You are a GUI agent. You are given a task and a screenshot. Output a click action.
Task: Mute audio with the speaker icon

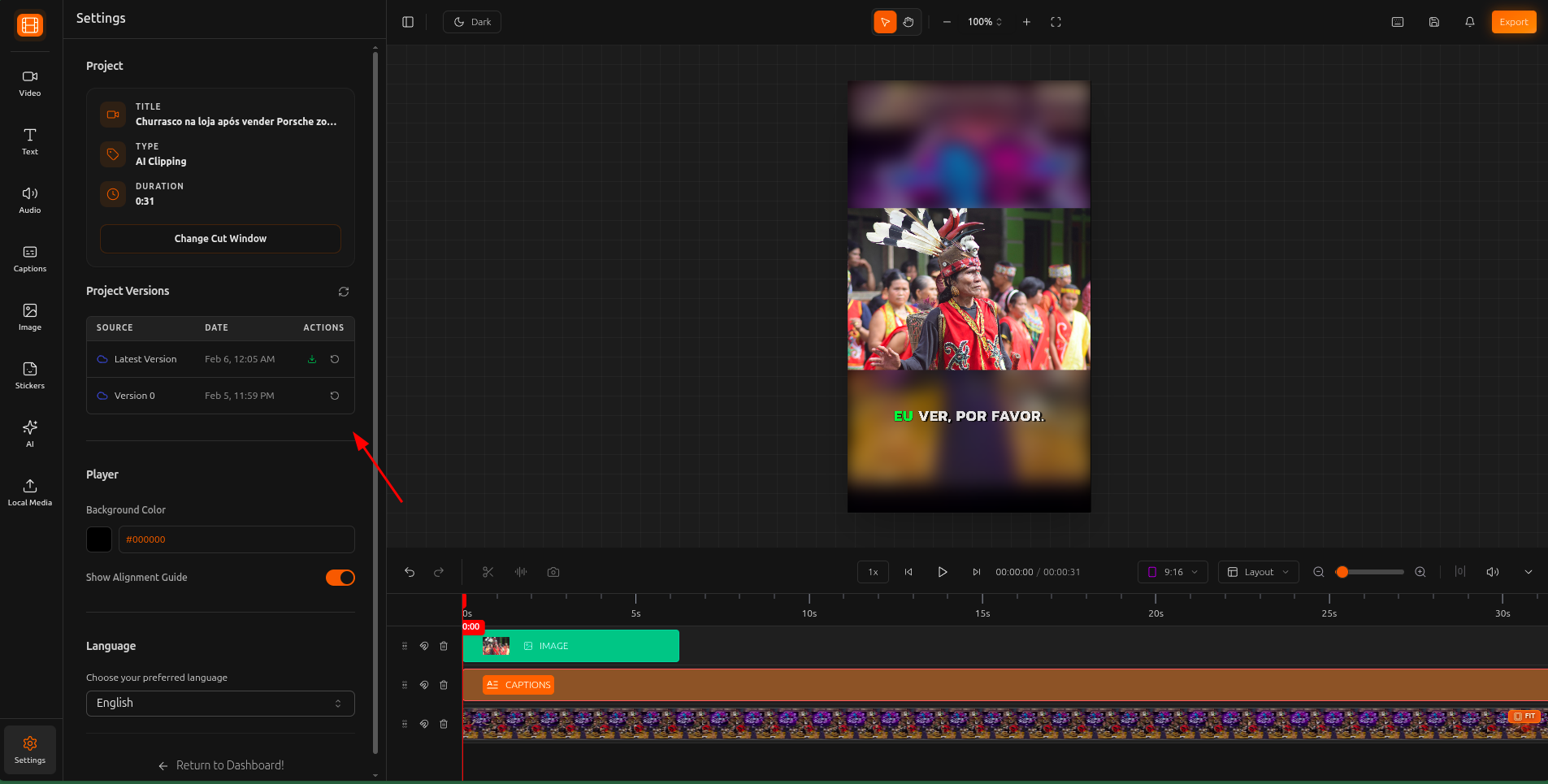(x=1492, y=572)
